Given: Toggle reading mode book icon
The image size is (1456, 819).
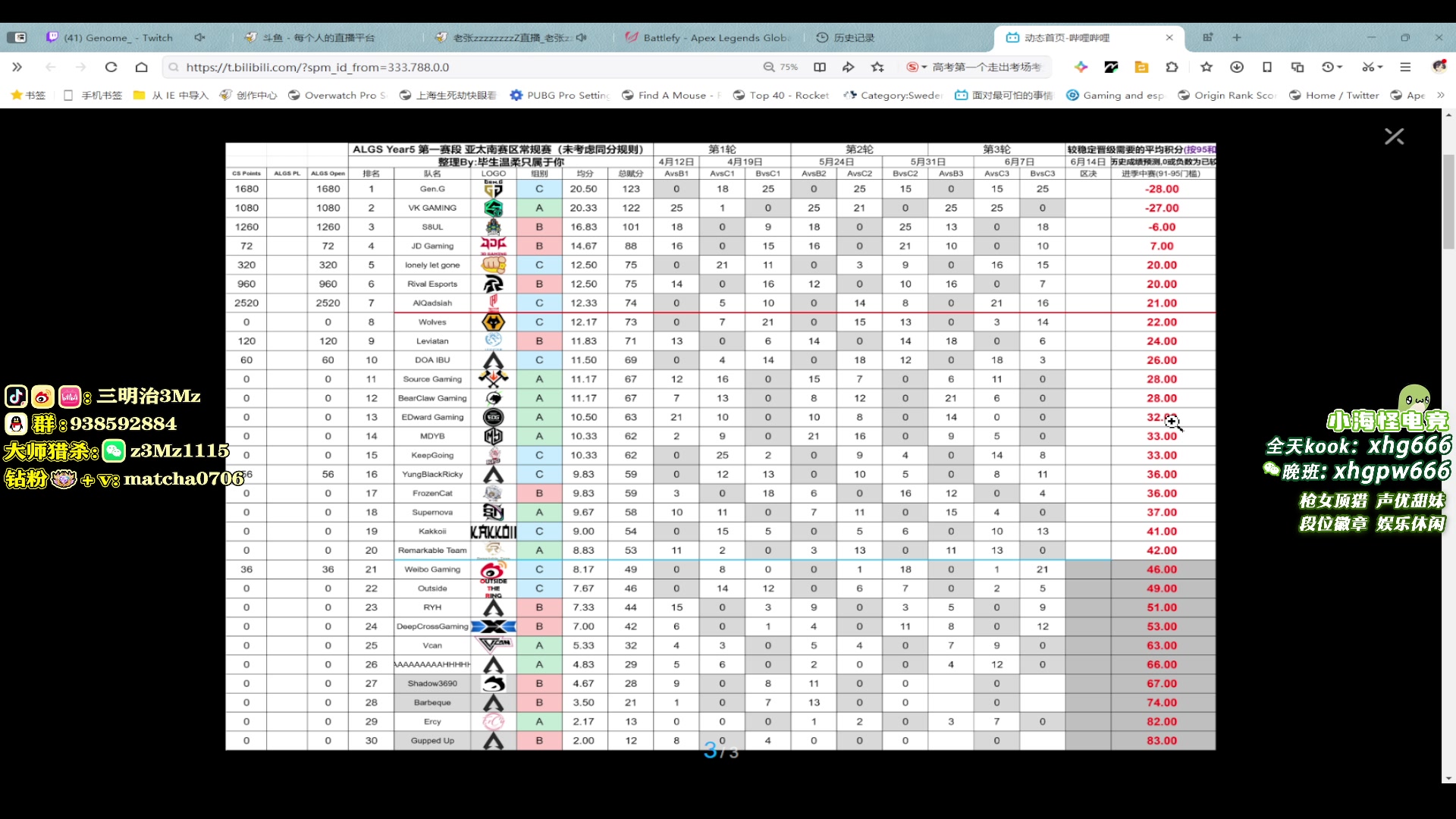Looking at the screenshot, I should (x=820, y=67).
